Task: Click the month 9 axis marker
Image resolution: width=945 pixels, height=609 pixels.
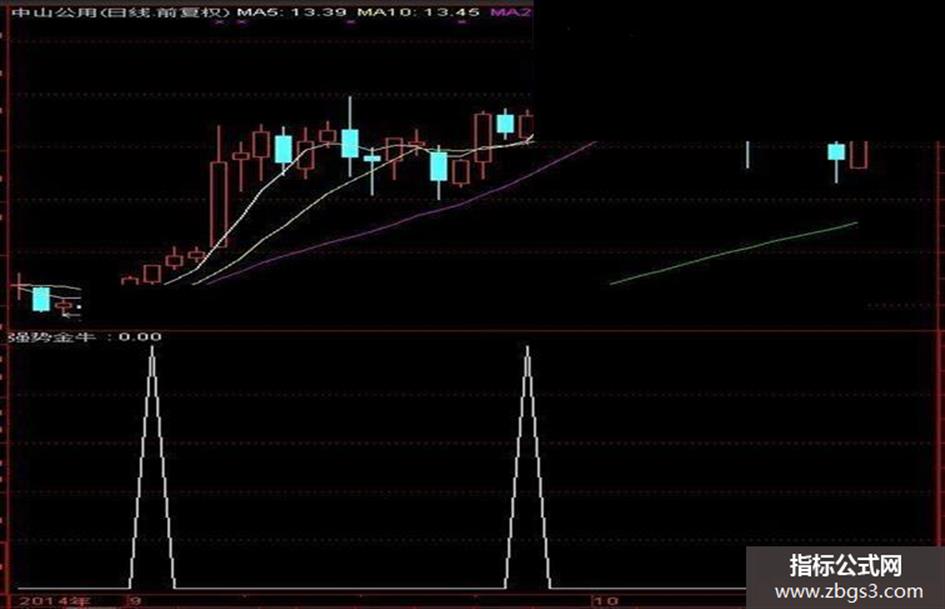Action: point(136,601)
